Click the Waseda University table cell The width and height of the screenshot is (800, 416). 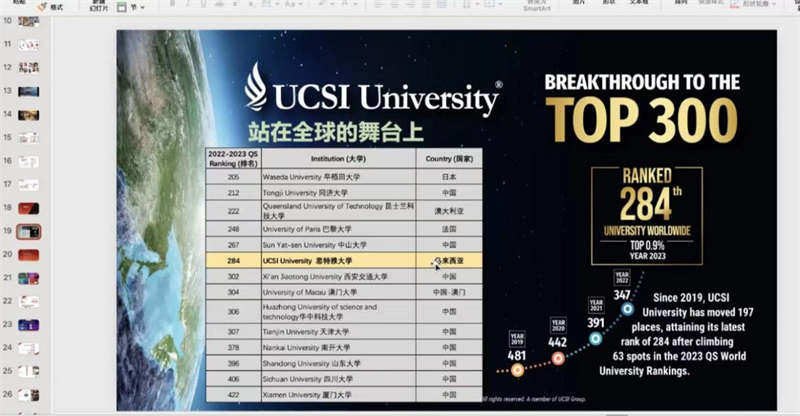(x=339, y=177)
